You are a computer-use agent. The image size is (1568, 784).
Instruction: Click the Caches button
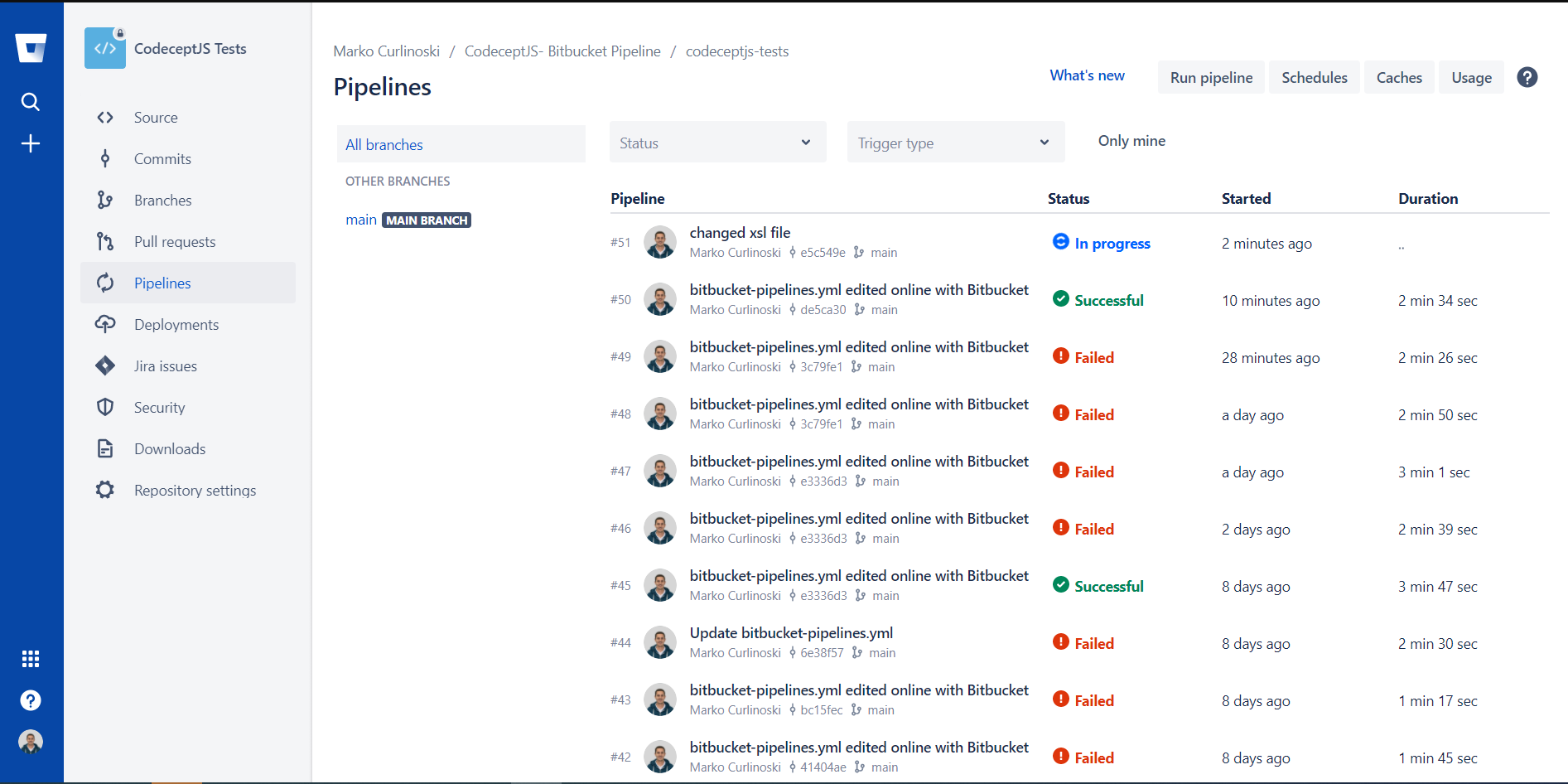click(1399, 77)
